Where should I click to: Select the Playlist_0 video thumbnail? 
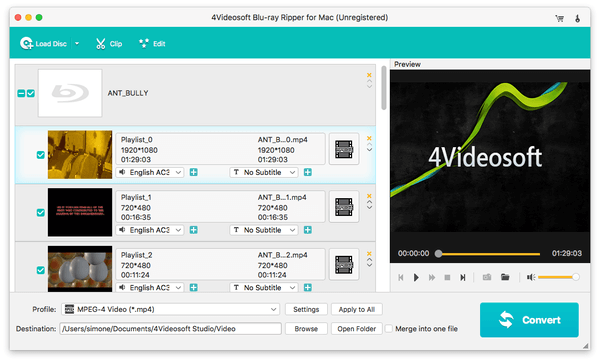pos(80,155)
